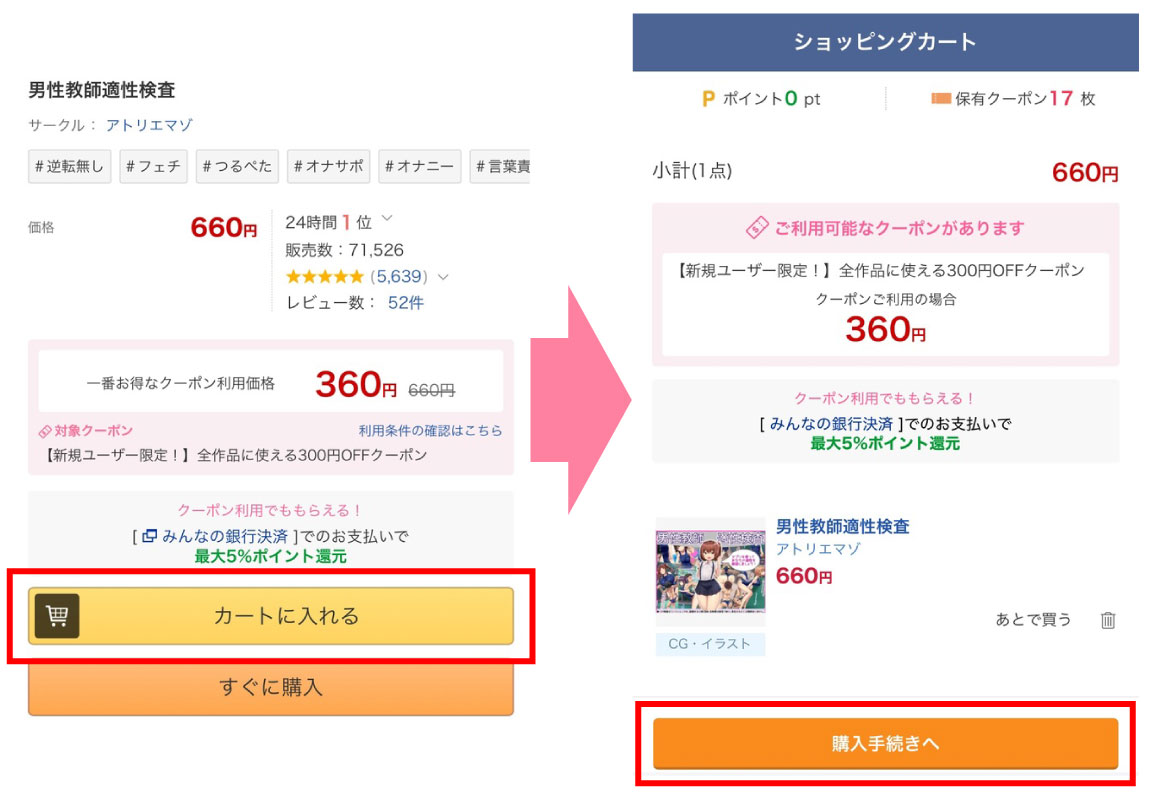Click the あとで買う link in the cart
This screenshot has height=800, width=1150.
1033,619
